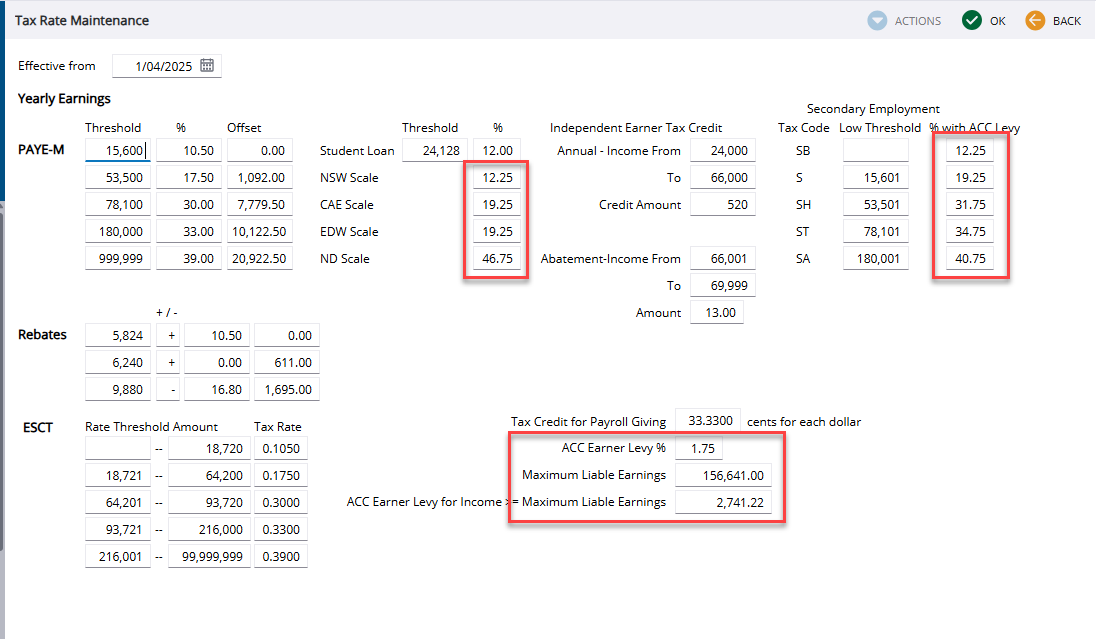
Task: Select the ACC Earner Levy % field
Action: pos(698,449)
